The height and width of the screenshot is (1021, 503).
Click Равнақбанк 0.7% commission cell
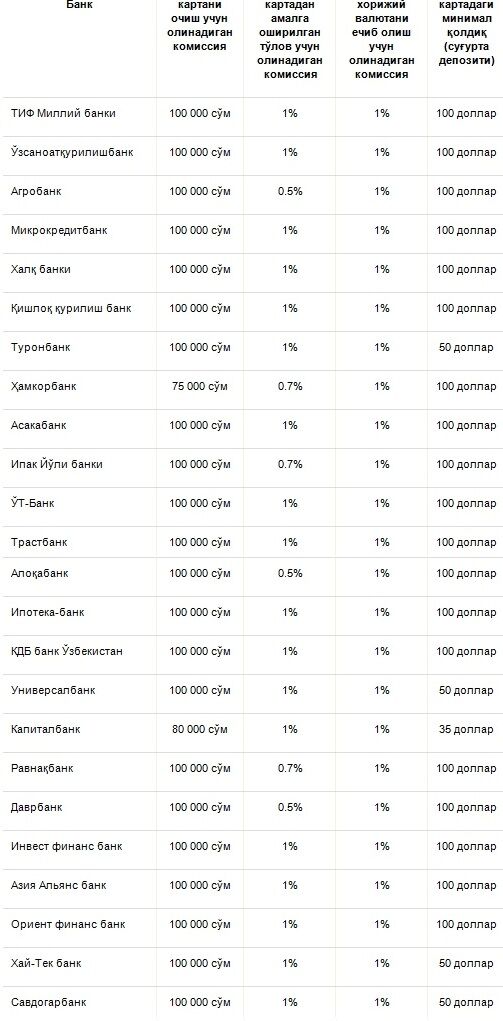(290, 769)
